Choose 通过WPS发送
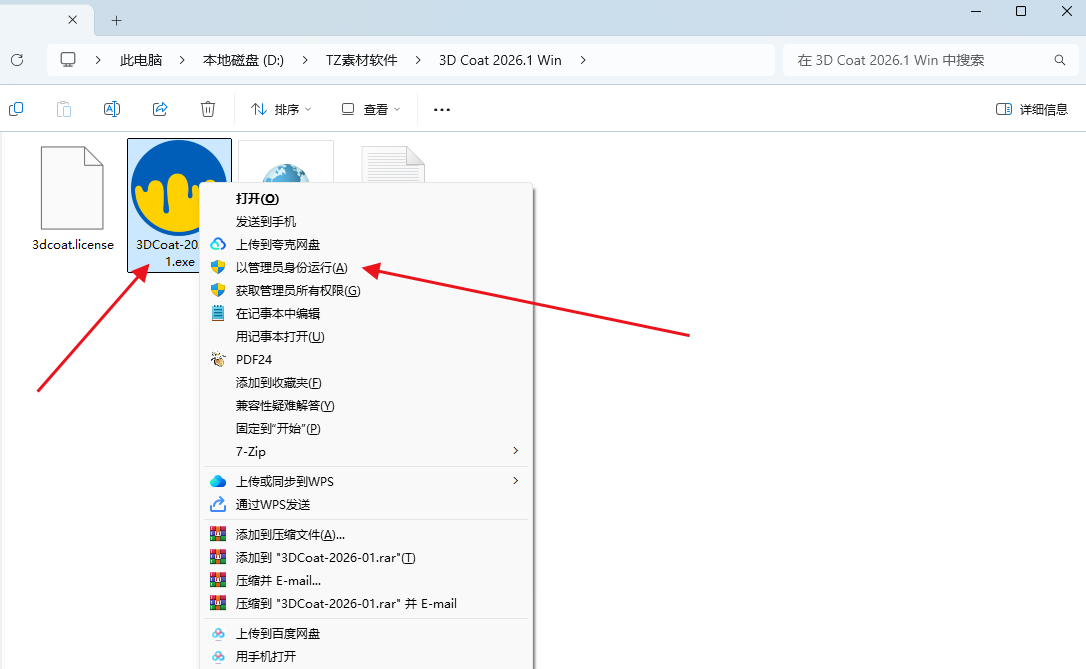Screen dimensions: 1086x669 [x=367, y=504]
